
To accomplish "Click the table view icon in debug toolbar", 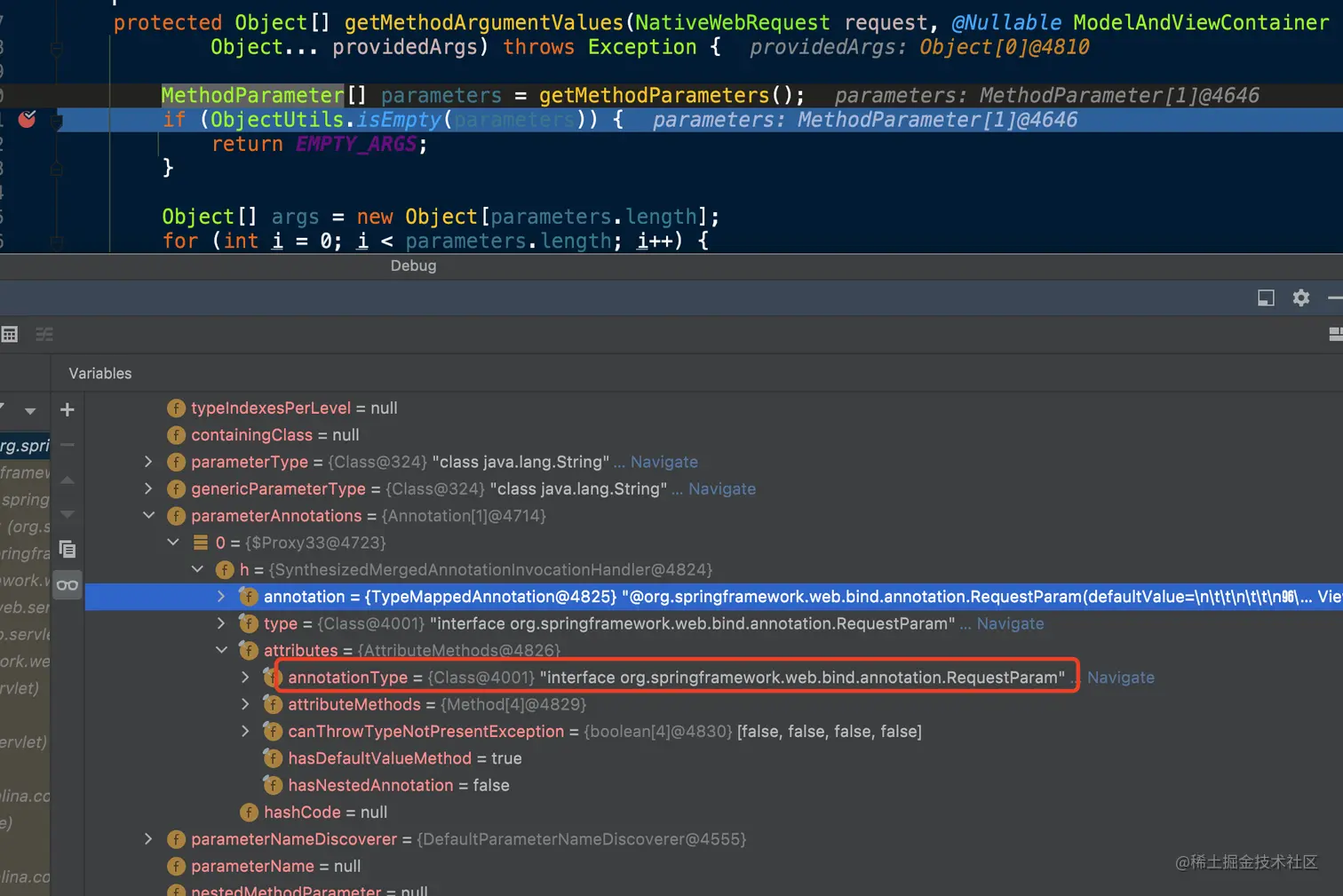I will point(10,334).
